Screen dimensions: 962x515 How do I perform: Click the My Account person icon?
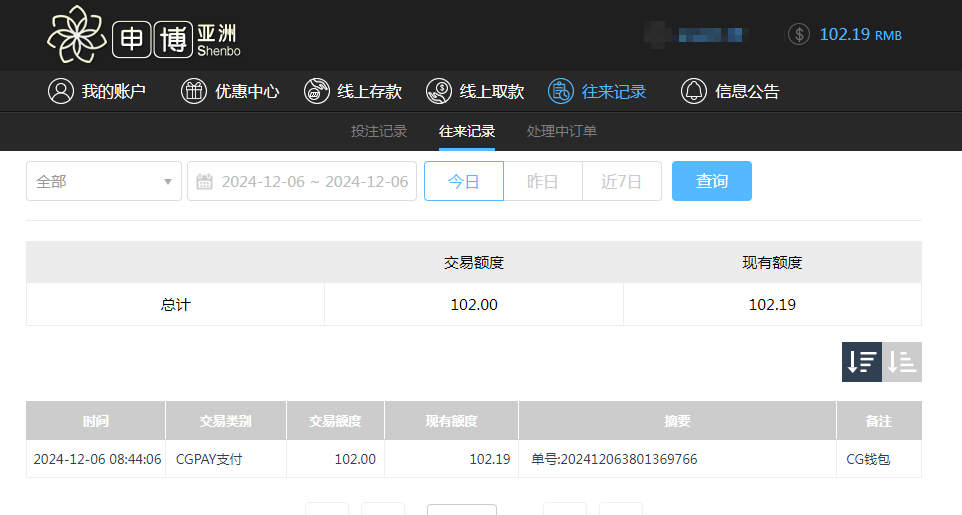(x=61, y=91)
